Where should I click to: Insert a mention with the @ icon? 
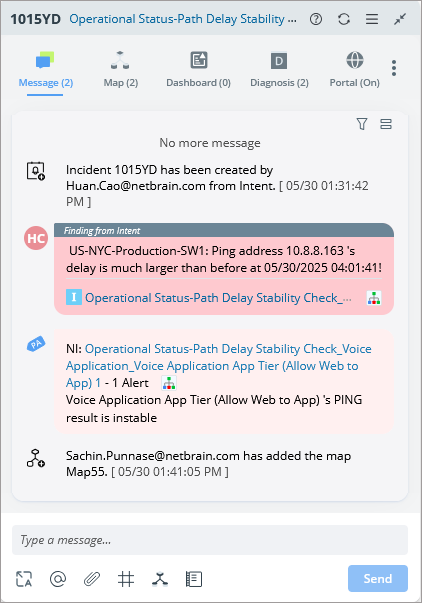[58, 579]
